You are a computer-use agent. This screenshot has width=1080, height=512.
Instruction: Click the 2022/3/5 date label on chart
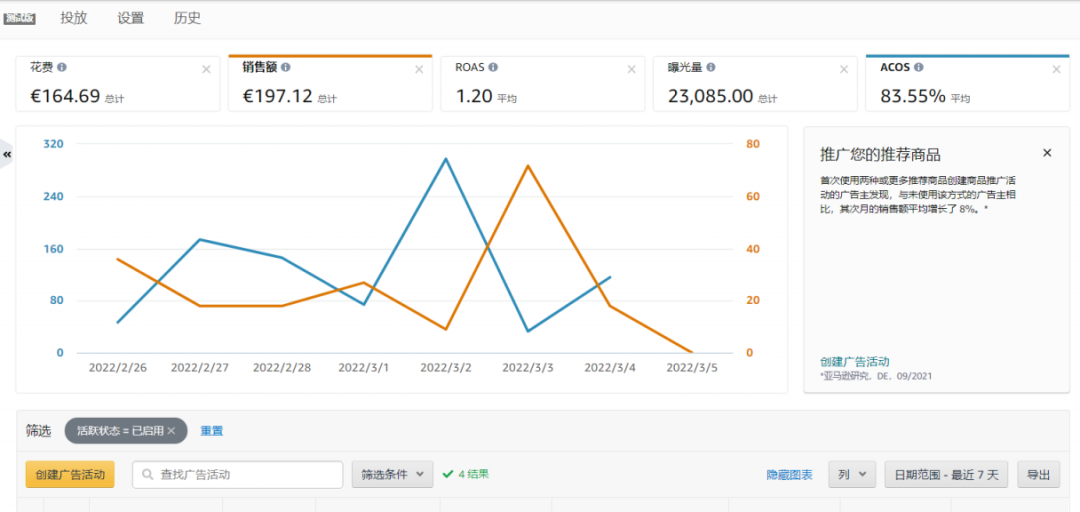point(692,367)
